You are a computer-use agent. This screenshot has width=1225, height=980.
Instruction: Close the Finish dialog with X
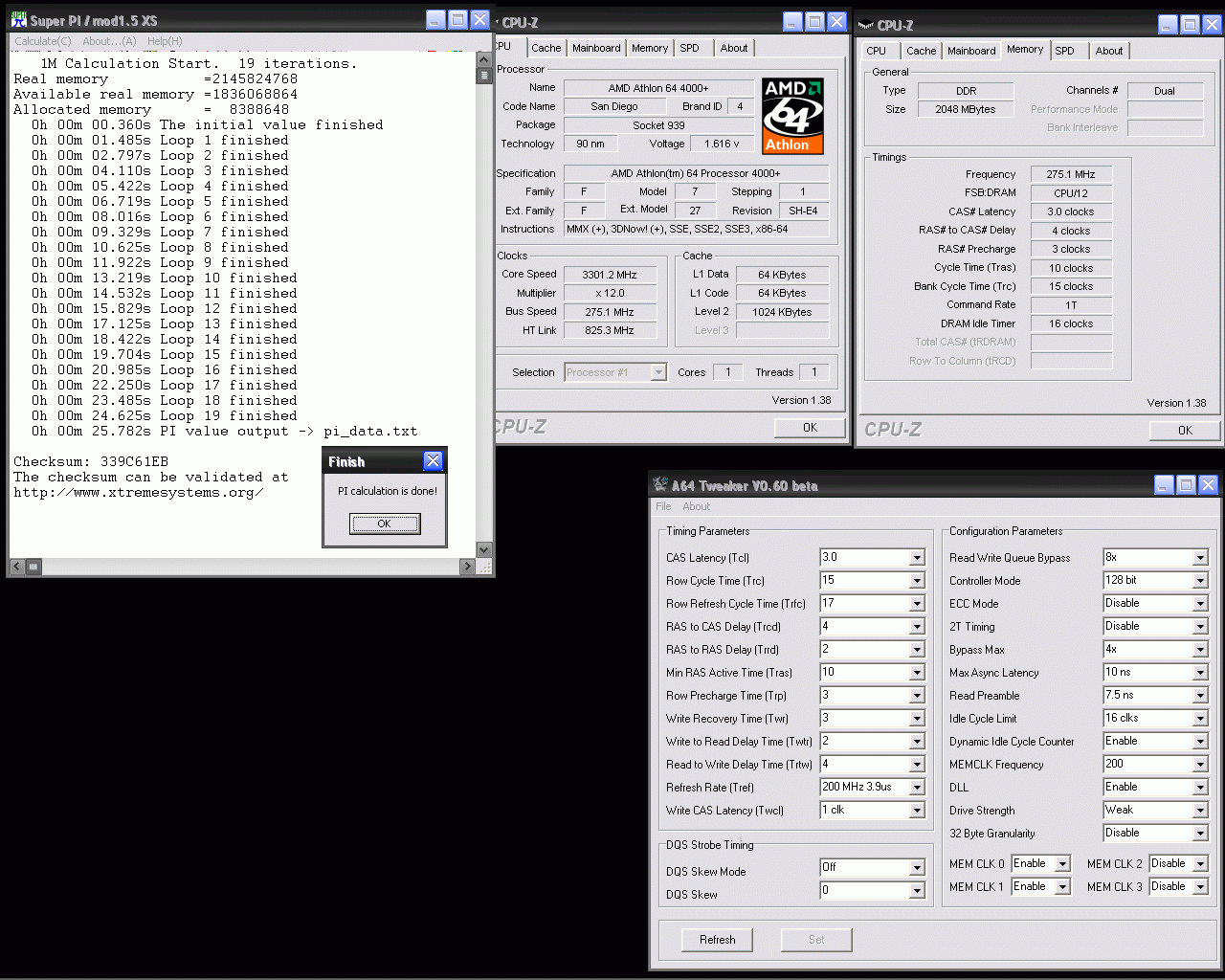tap(433, 461)
